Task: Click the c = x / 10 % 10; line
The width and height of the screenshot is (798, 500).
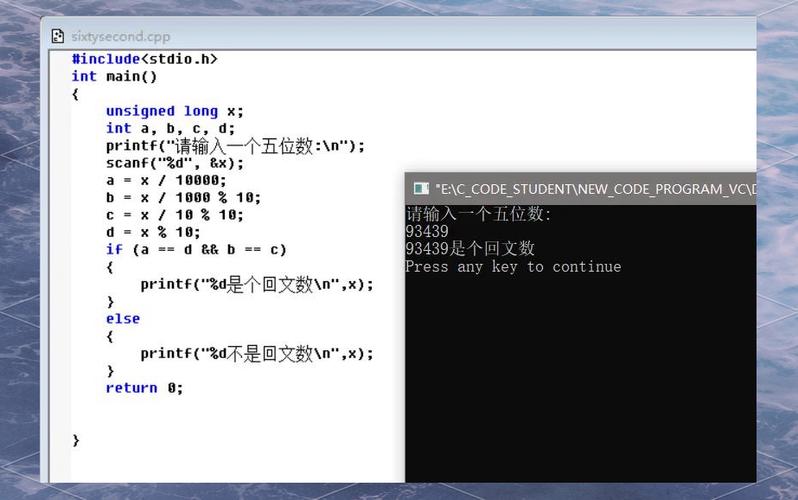Action: tap(175, 215)
